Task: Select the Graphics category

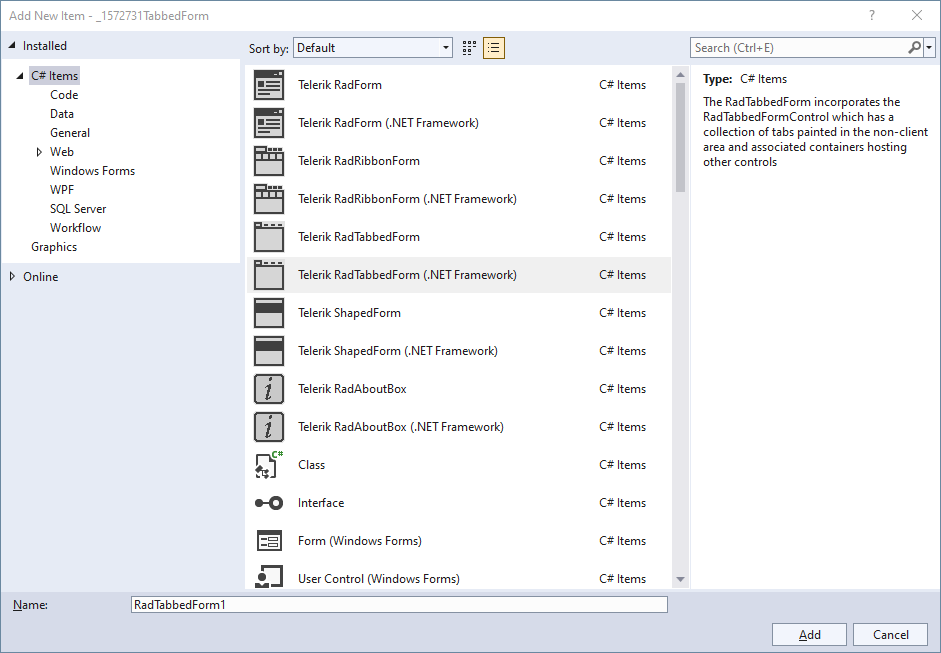Action: coord(54,247)
